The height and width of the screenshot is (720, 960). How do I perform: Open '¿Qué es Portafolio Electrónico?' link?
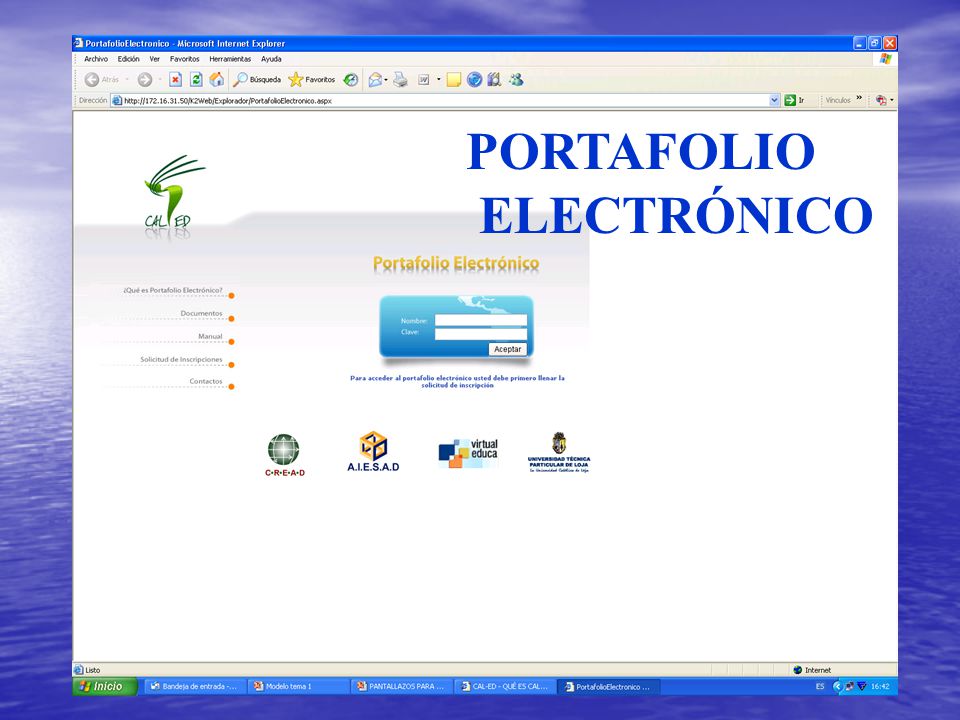tap(173, 290)
